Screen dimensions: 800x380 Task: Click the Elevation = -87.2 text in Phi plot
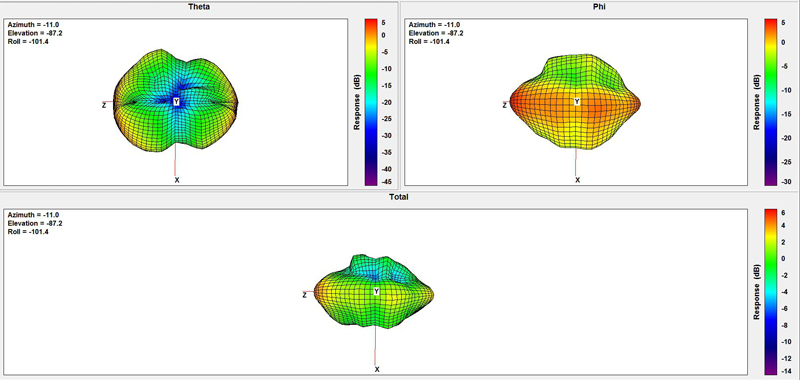(436, 33)
